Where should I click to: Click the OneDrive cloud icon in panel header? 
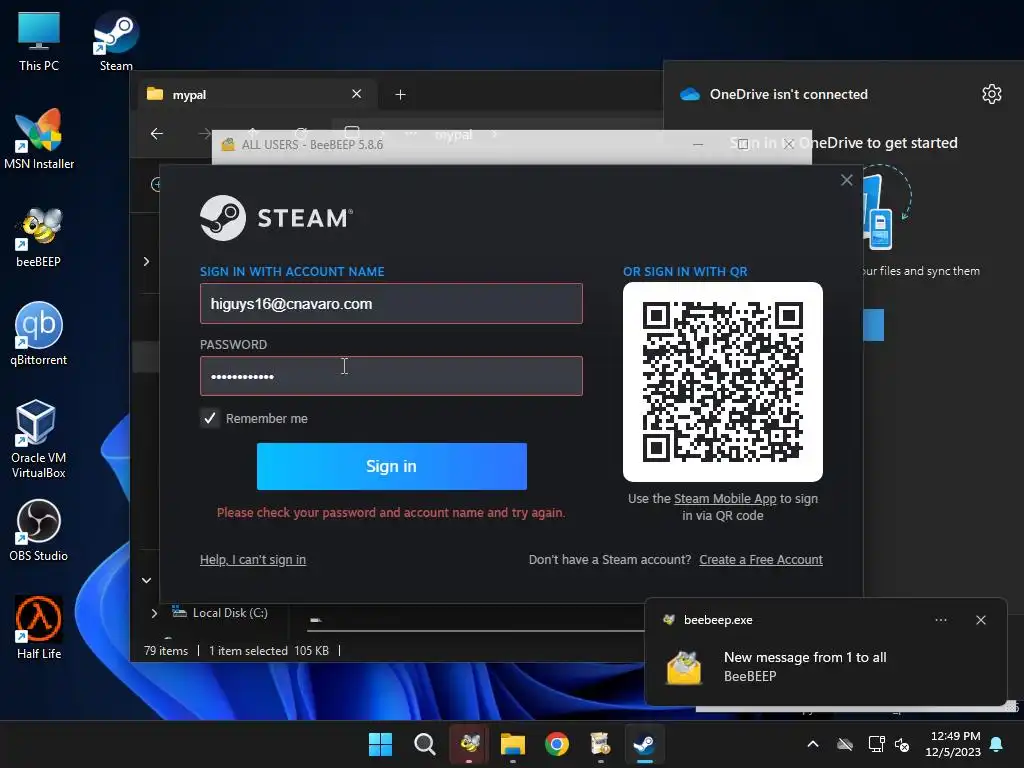click(690, 94)
